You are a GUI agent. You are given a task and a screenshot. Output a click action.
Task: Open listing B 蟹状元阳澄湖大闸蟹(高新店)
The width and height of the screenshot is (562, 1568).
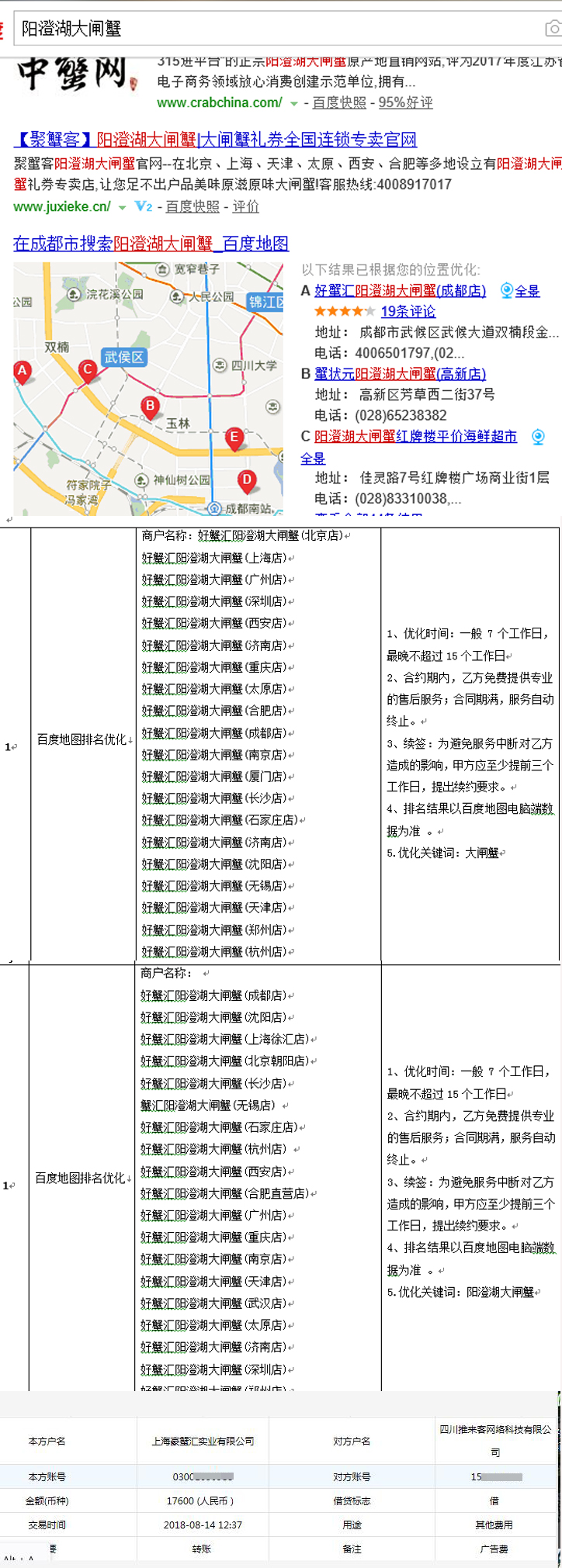[x=400, y=374]
